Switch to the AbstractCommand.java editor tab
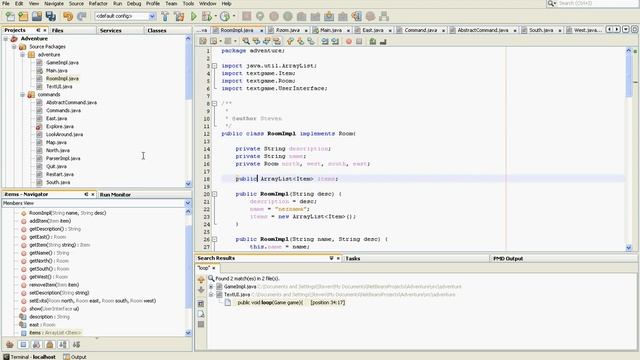This screenshot has width=640, height=360. pos(482,30)
